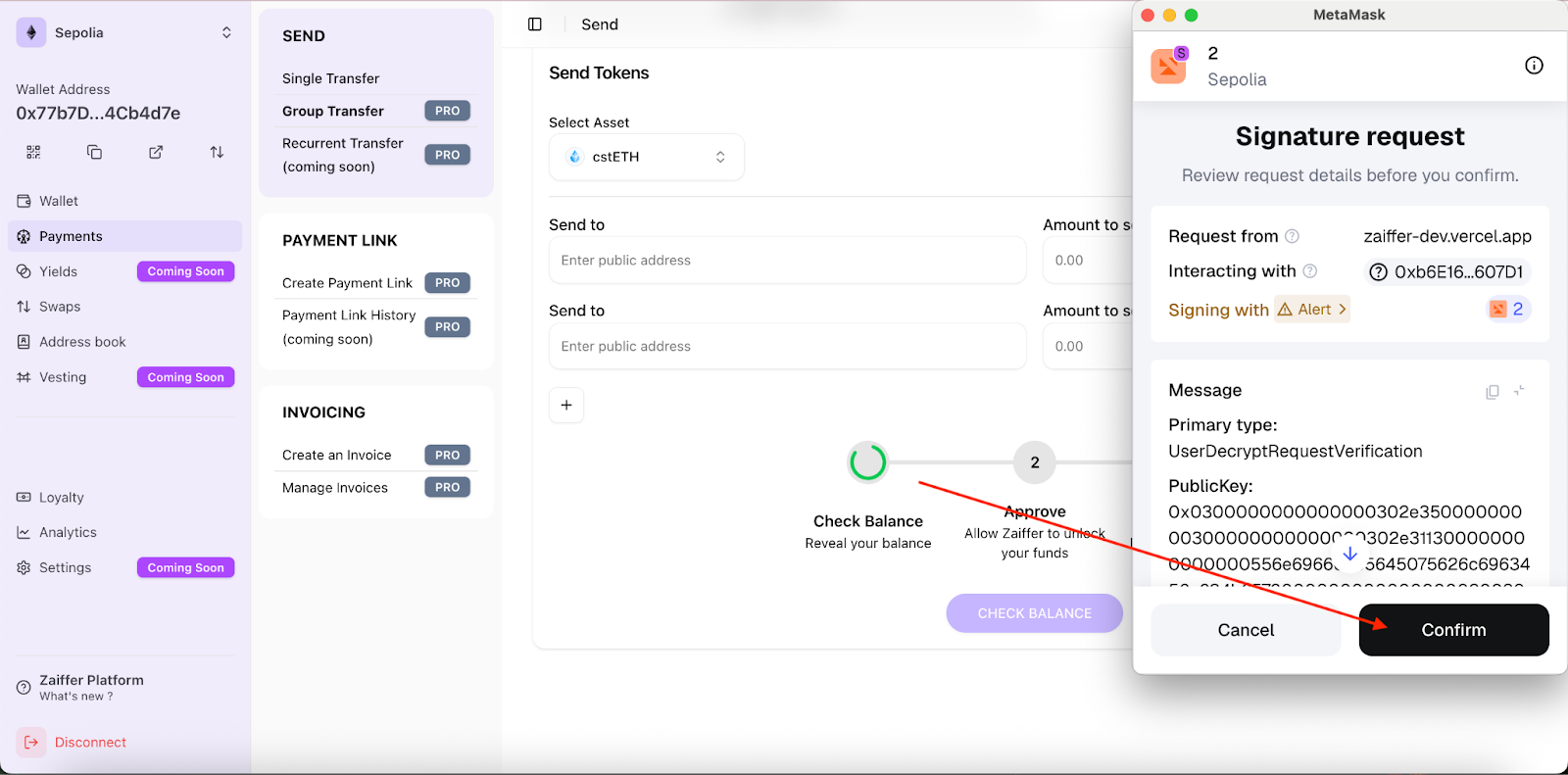1568x775 pixels.
Task: Click the red Disconnect icon
Action: (x=30, y=743)
